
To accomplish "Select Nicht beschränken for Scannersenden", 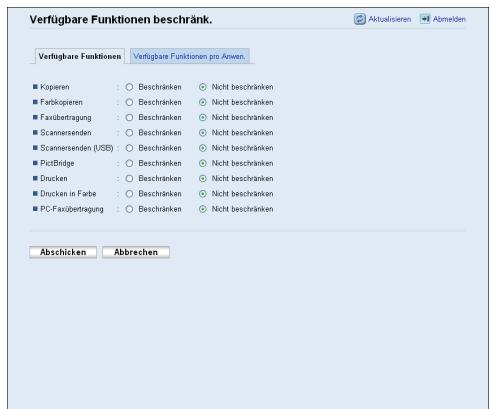I will pos(203,133).
